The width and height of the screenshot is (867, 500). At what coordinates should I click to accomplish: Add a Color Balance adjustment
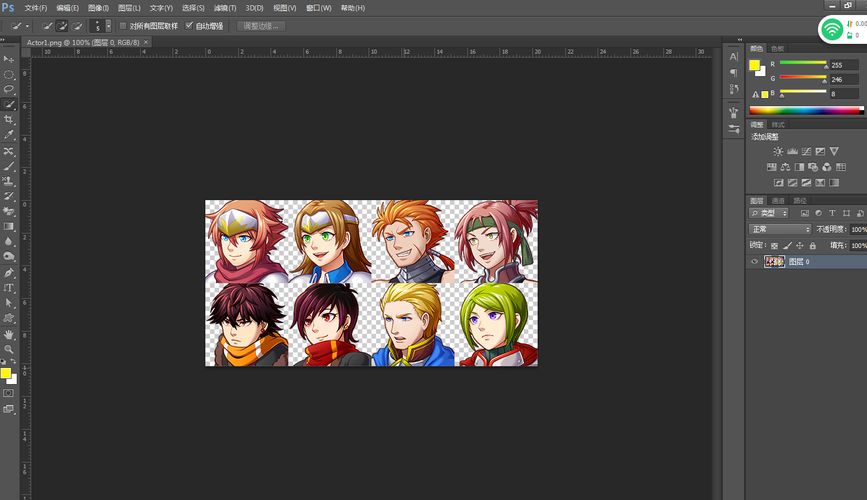point(785,167)
